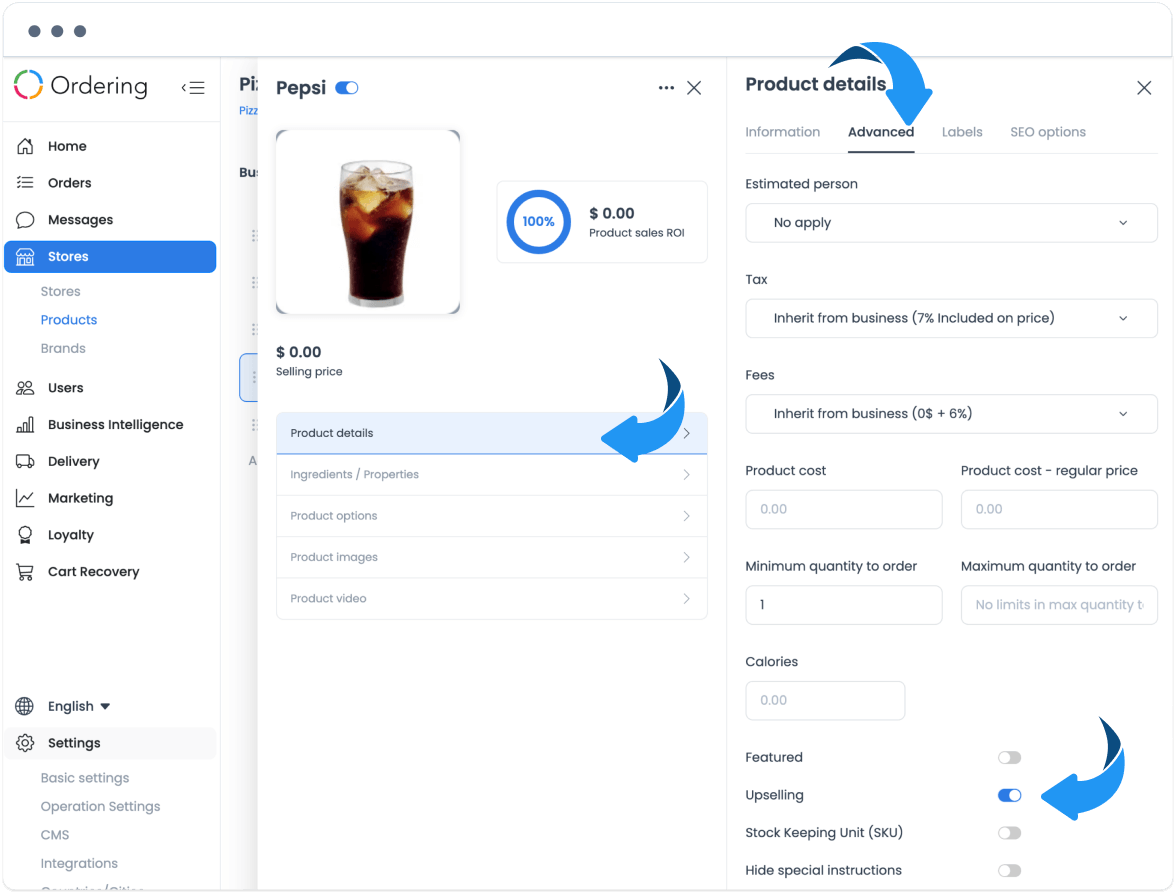
Task: Click the Marketing graph icon
Action: [25, 498]
